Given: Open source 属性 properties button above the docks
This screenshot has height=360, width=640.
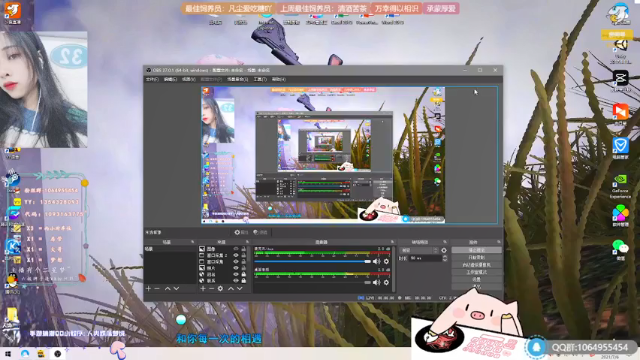Looking at the screenshot, I should pyautogui.click(x=241, y=232).
